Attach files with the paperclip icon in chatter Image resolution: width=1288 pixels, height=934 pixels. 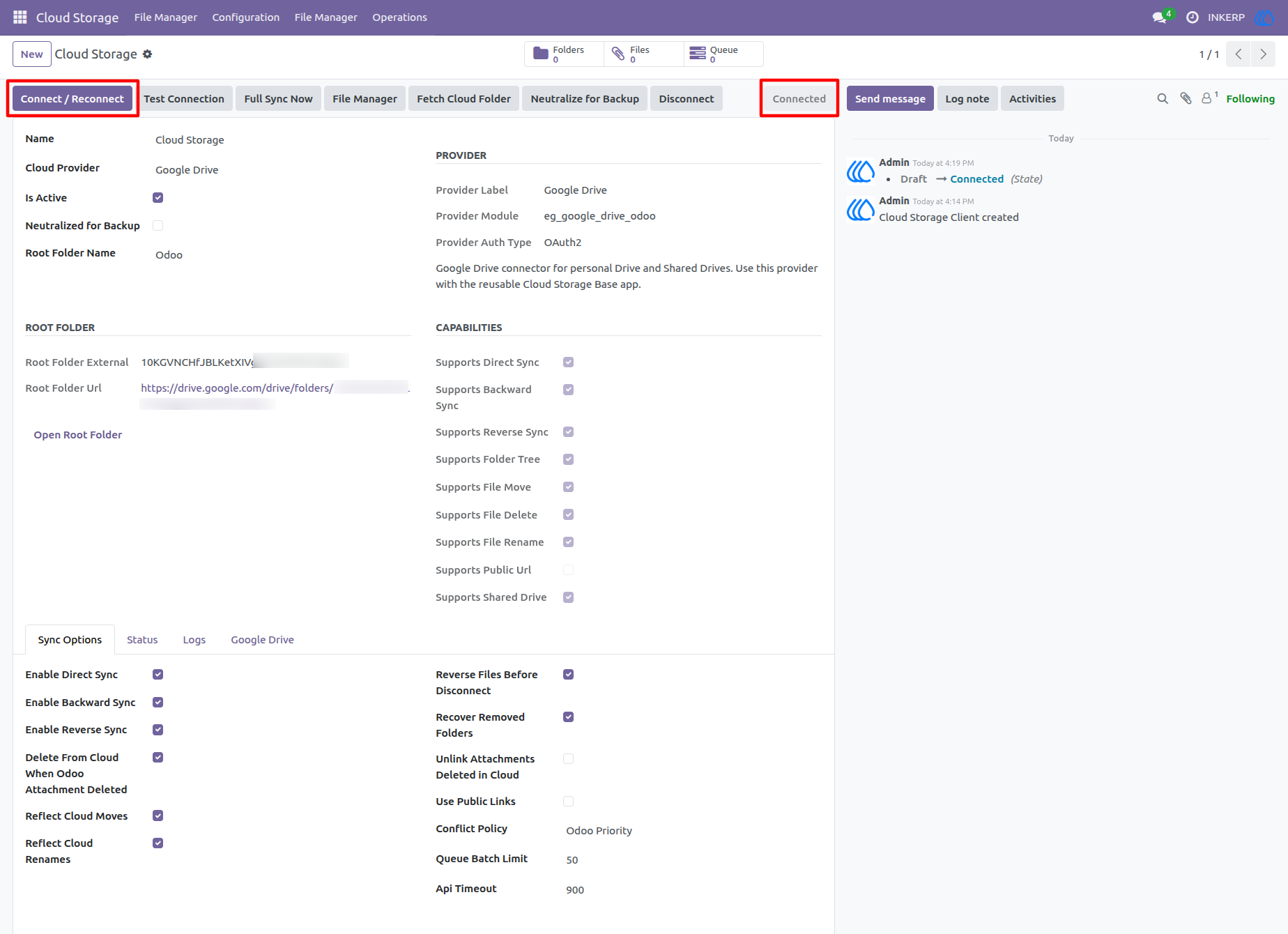1186,99
